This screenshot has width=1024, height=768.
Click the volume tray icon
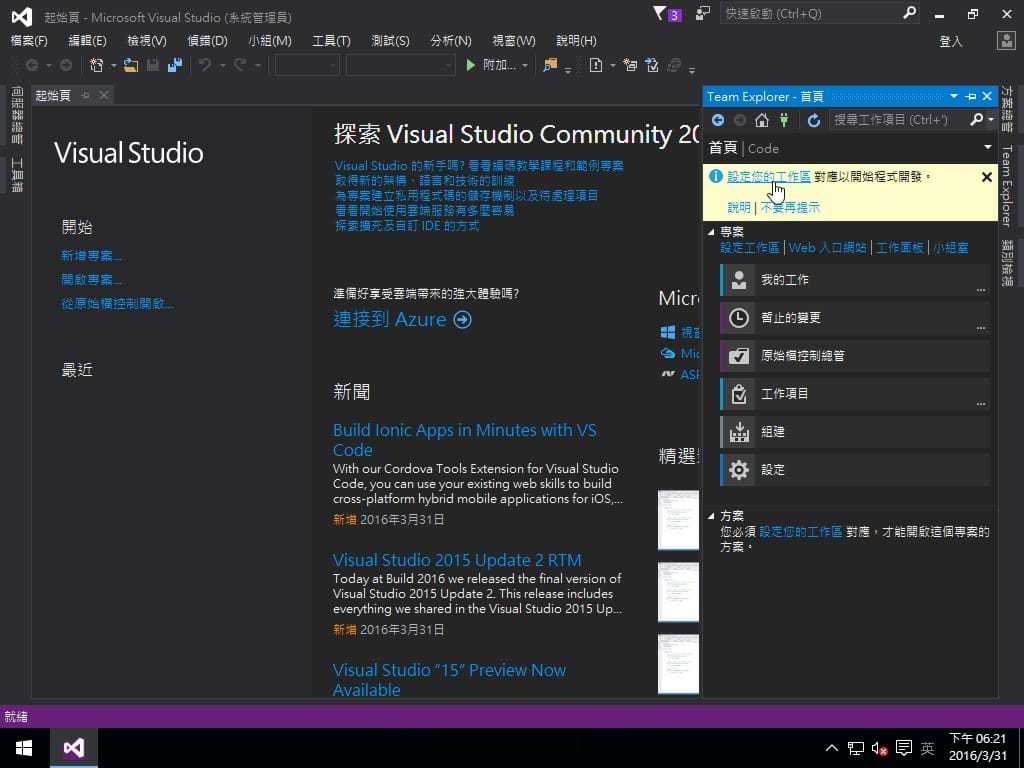(x=879, y=748)
